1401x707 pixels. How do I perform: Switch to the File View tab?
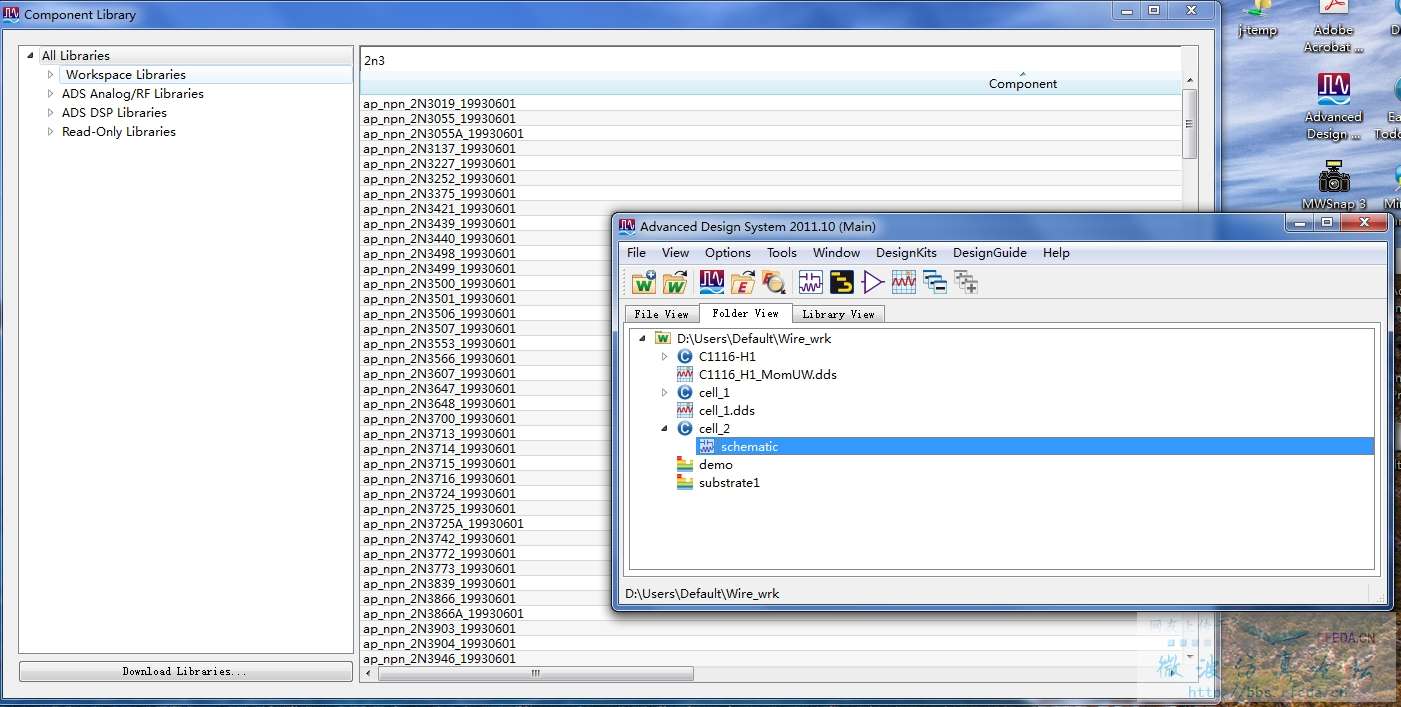pos(661,314)
